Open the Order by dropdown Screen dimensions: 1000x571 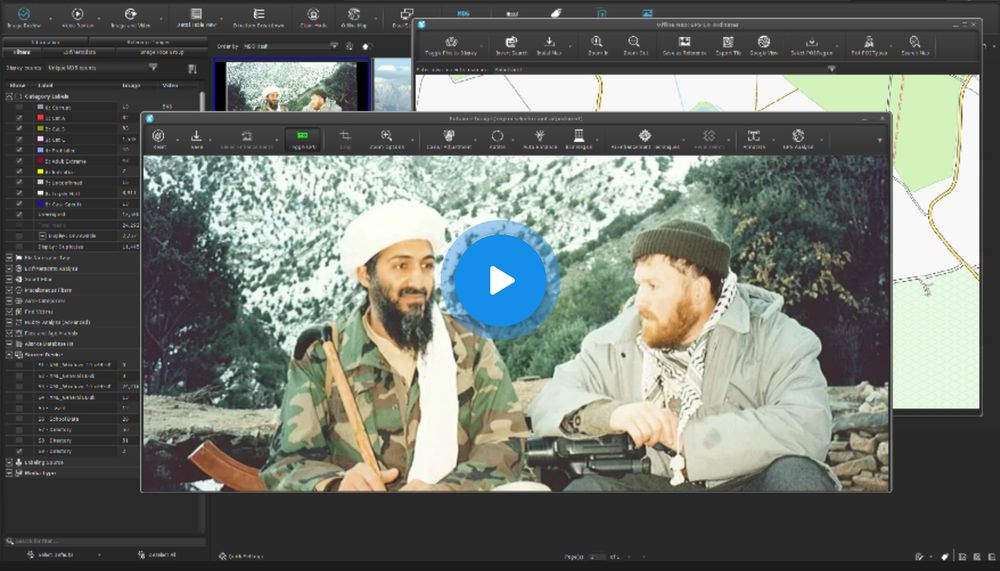click(x=290, y=46)
